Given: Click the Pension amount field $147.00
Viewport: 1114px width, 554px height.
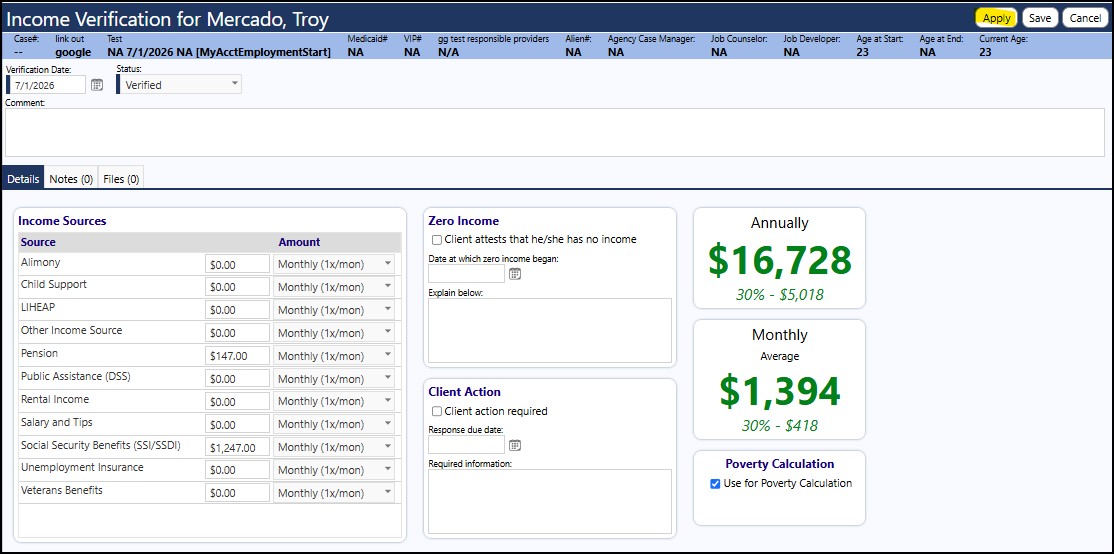Looking at the screenshot, I should (x=237, y=356).
